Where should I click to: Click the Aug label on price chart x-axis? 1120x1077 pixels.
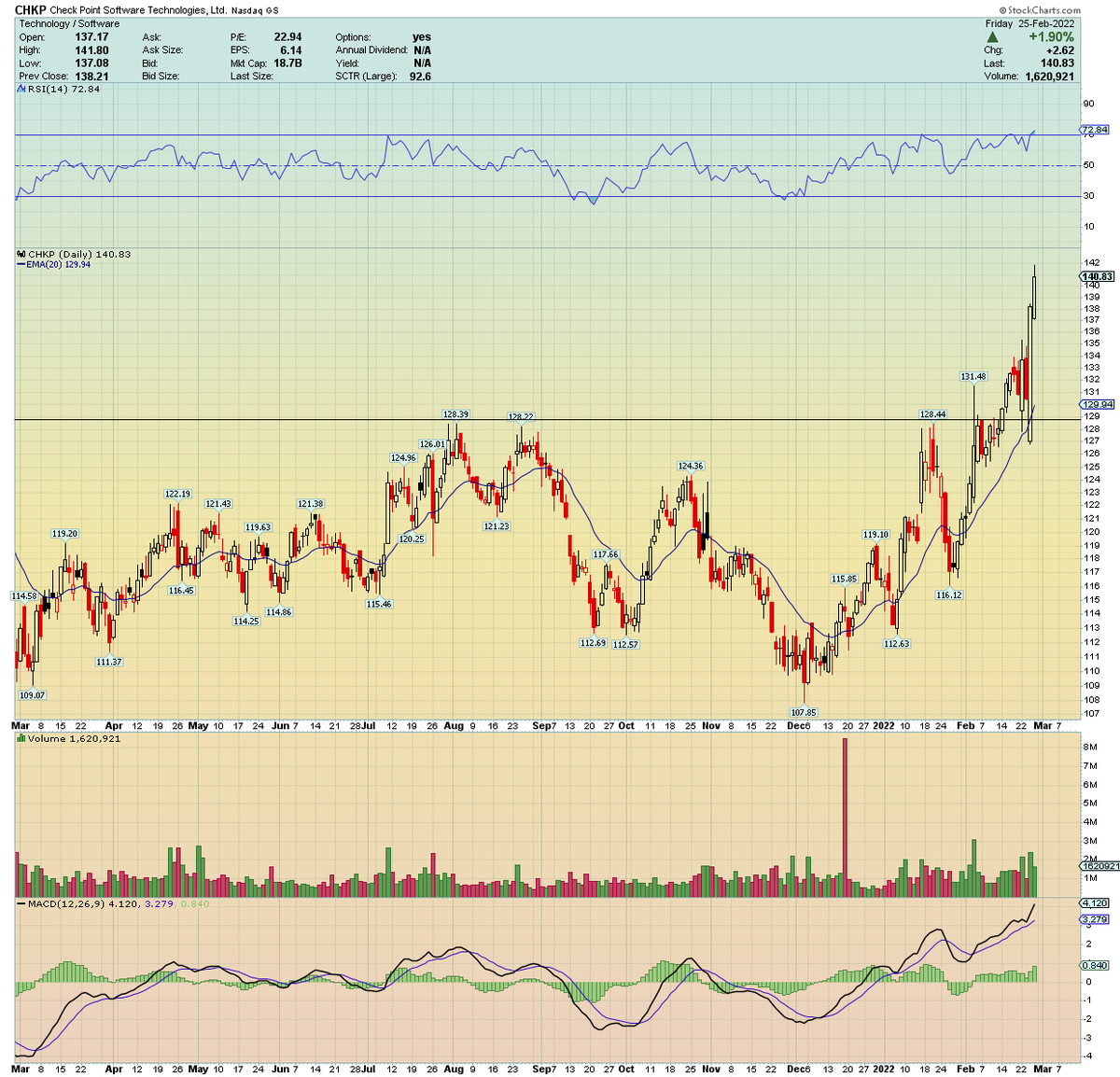click(454, 725)
